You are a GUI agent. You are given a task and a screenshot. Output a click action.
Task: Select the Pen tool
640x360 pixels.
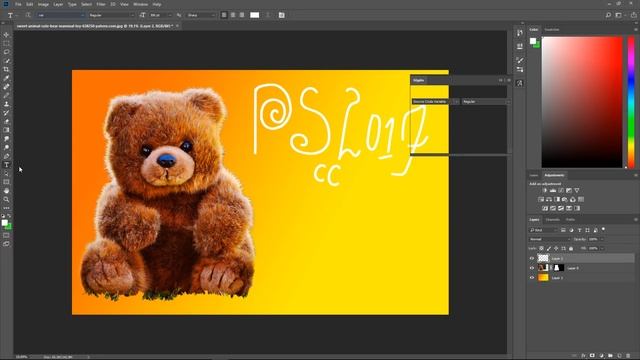pyautogui.click(x=6, y=156)
